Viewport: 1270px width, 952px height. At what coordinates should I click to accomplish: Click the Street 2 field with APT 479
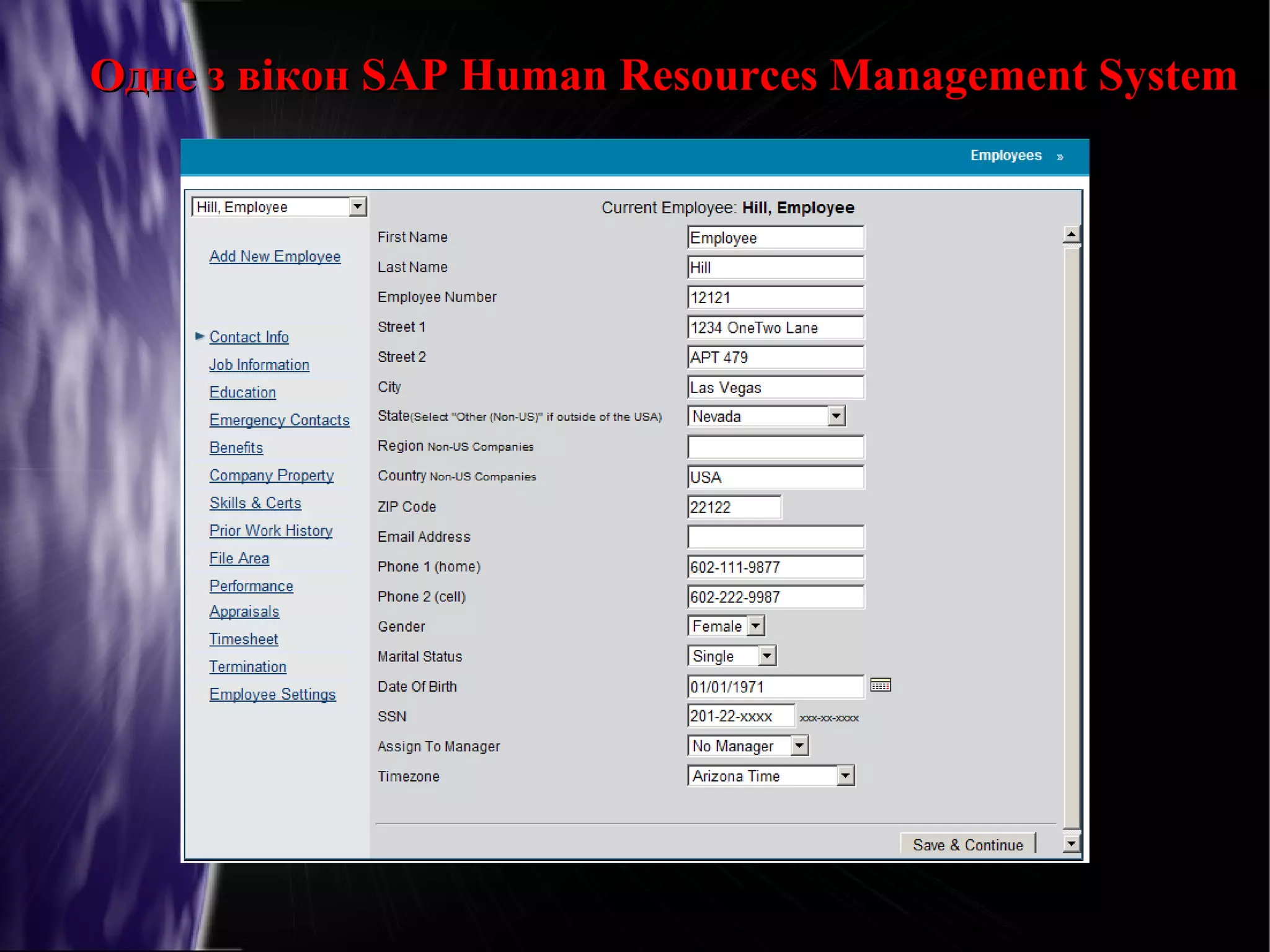(x=775, y=357)
